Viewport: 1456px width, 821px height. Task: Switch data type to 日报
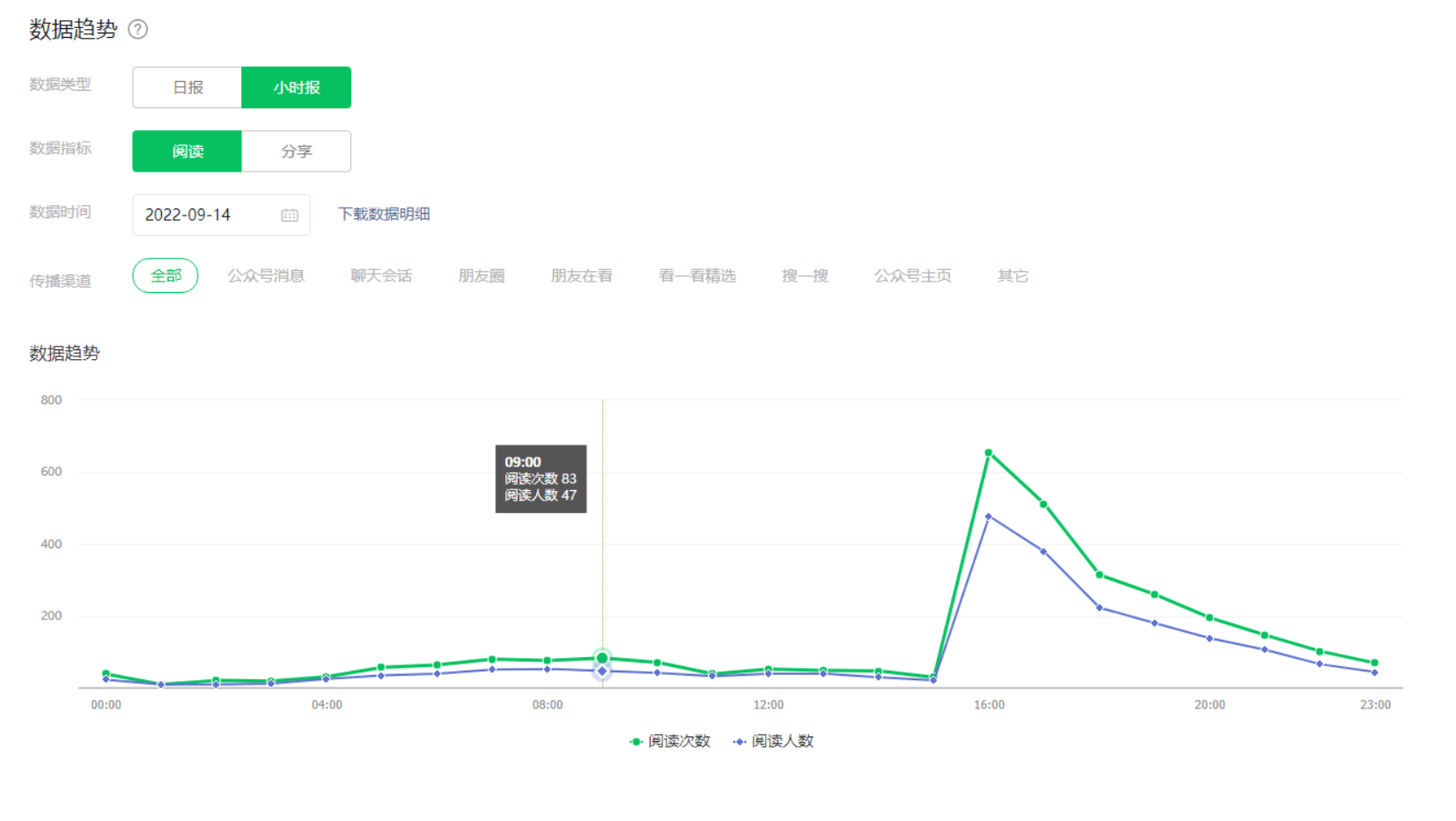(188, 87)
